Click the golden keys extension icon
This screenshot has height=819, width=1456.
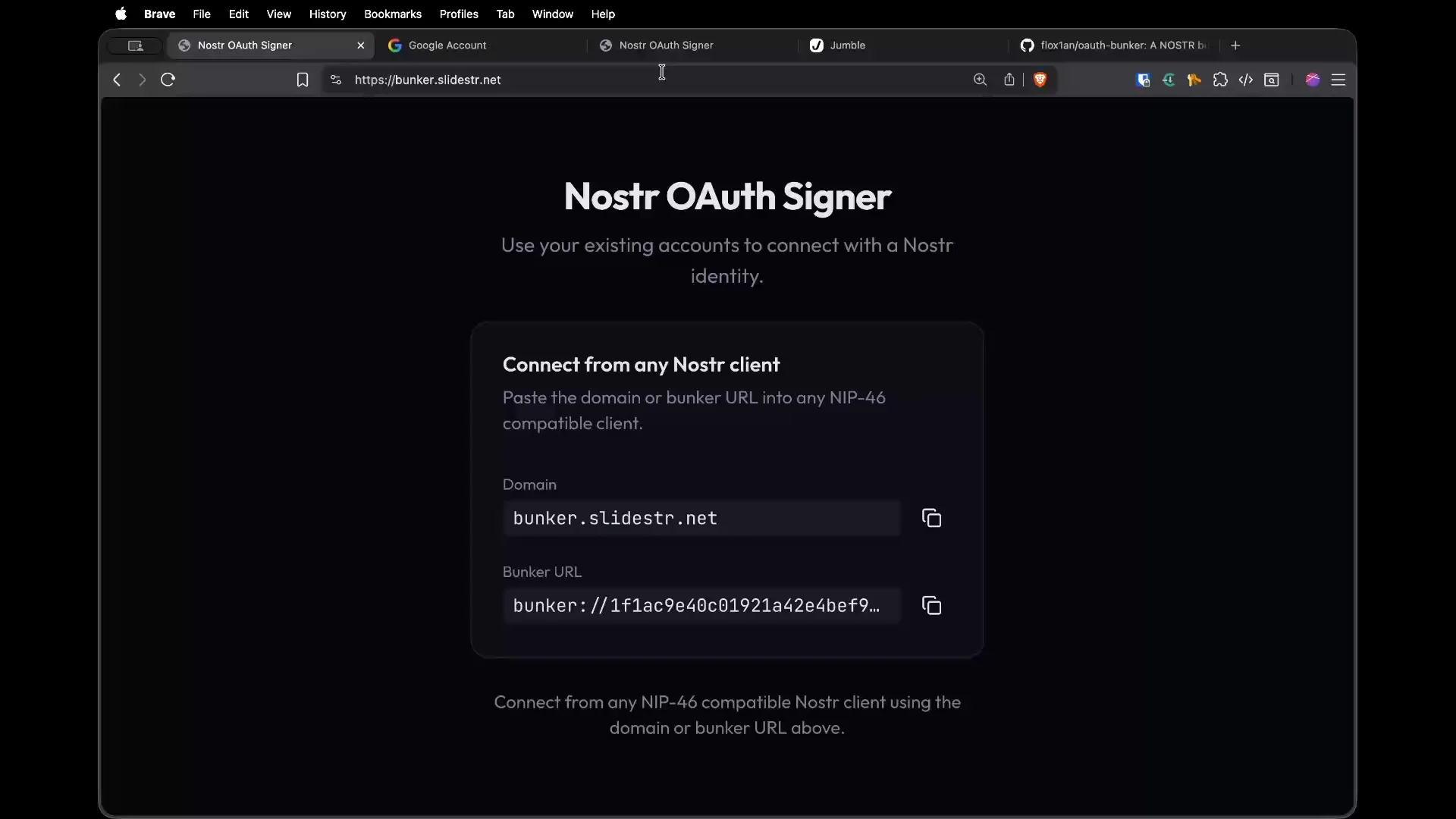point(1194,80)
